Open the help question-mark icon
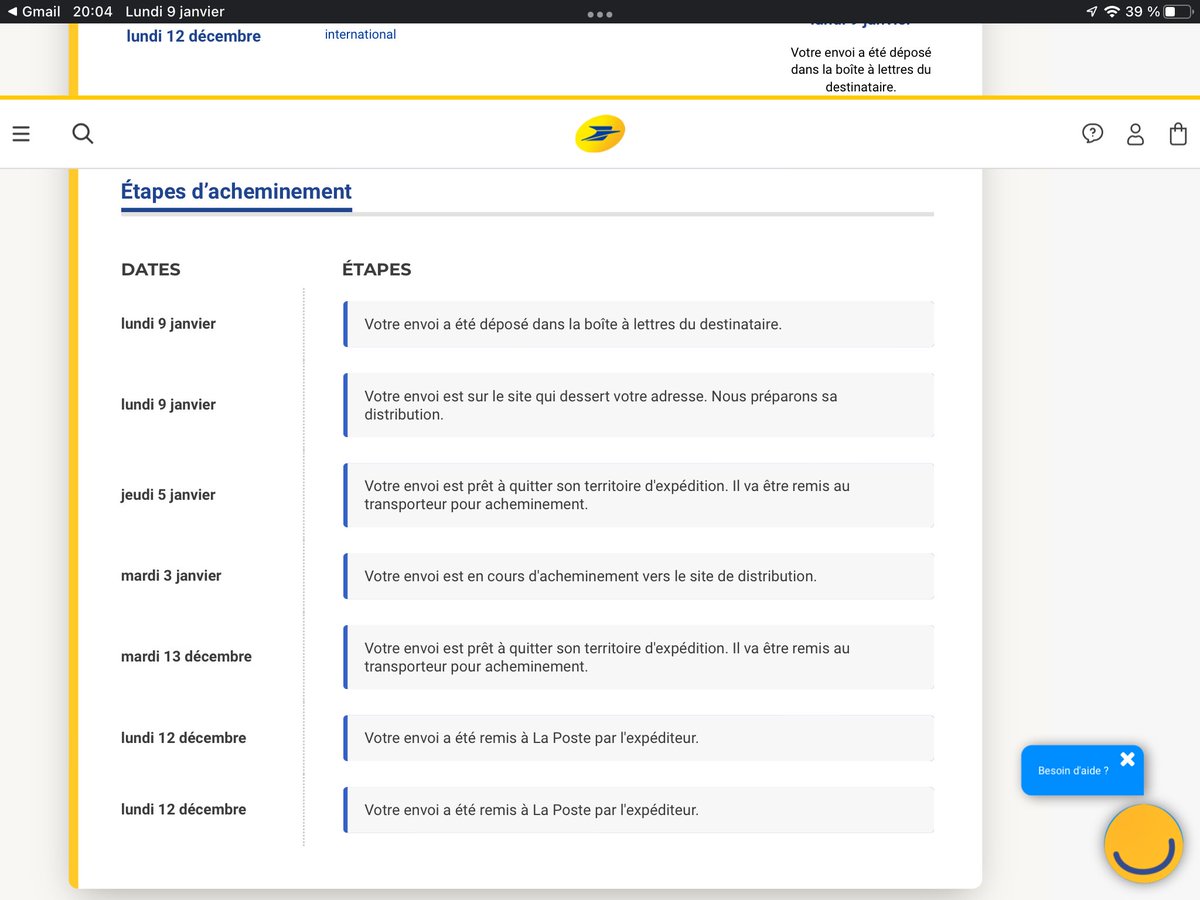 pos(1092,133)
